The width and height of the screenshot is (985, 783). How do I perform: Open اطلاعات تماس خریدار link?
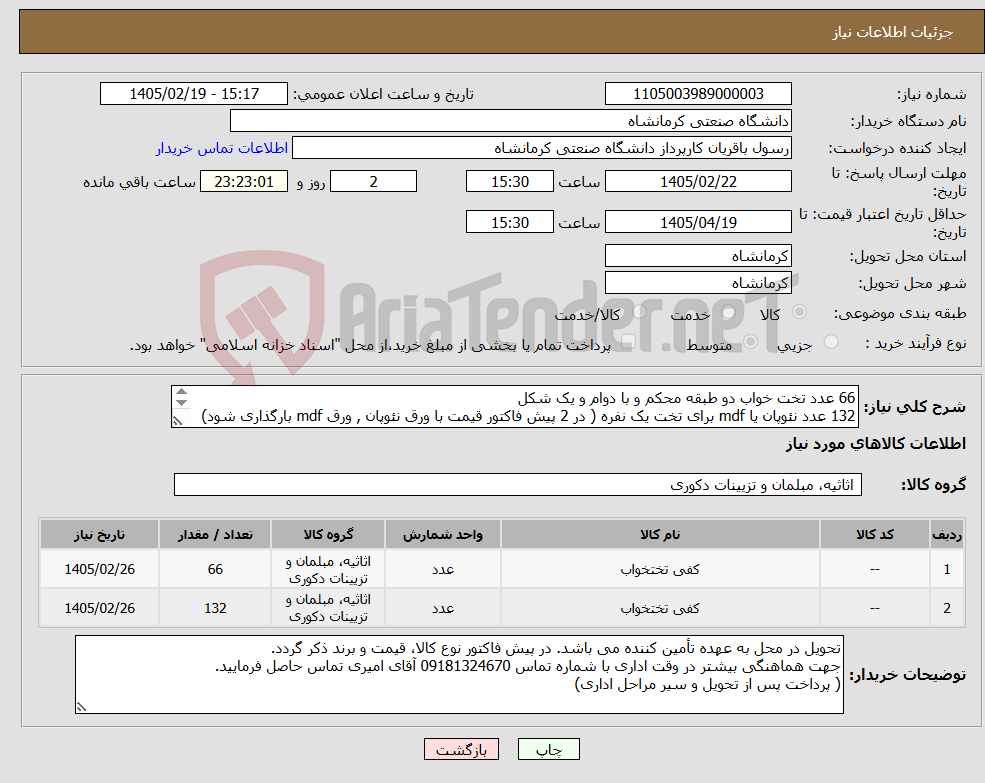tap(222, 148)
